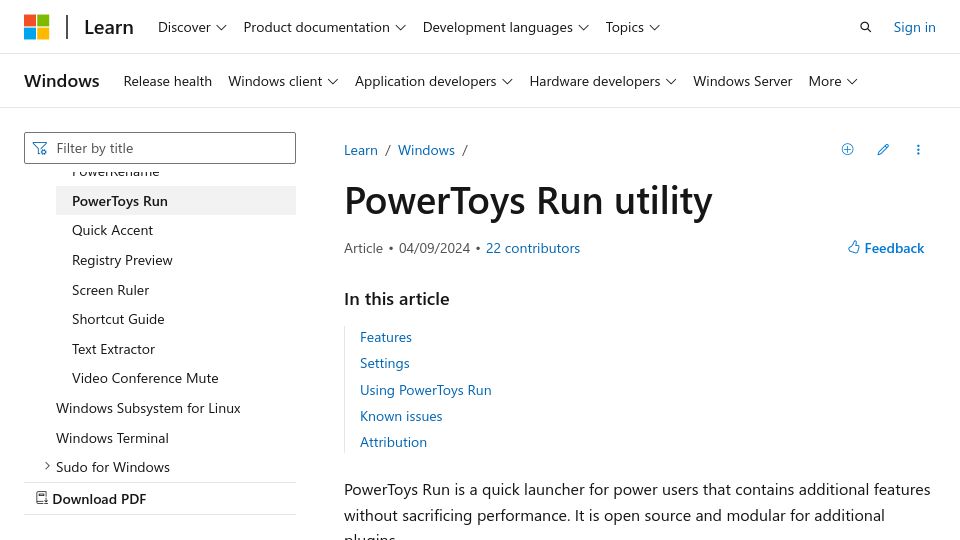Viewport: 960px width, 540px height.
Task: Click the Microsoft logo
Action: coord(37,27)
